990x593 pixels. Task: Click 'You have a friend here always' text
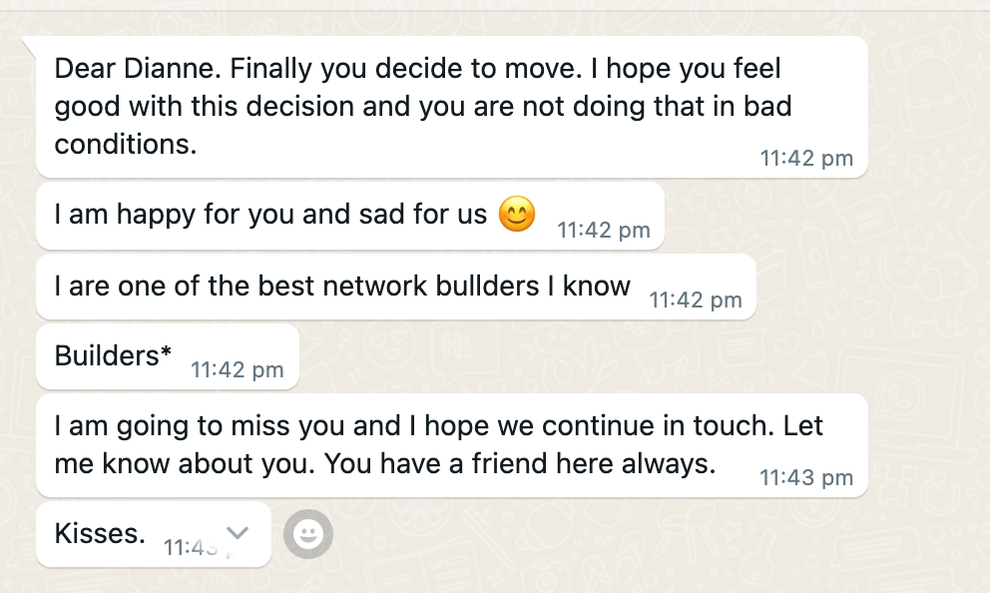tap(520, 464)
